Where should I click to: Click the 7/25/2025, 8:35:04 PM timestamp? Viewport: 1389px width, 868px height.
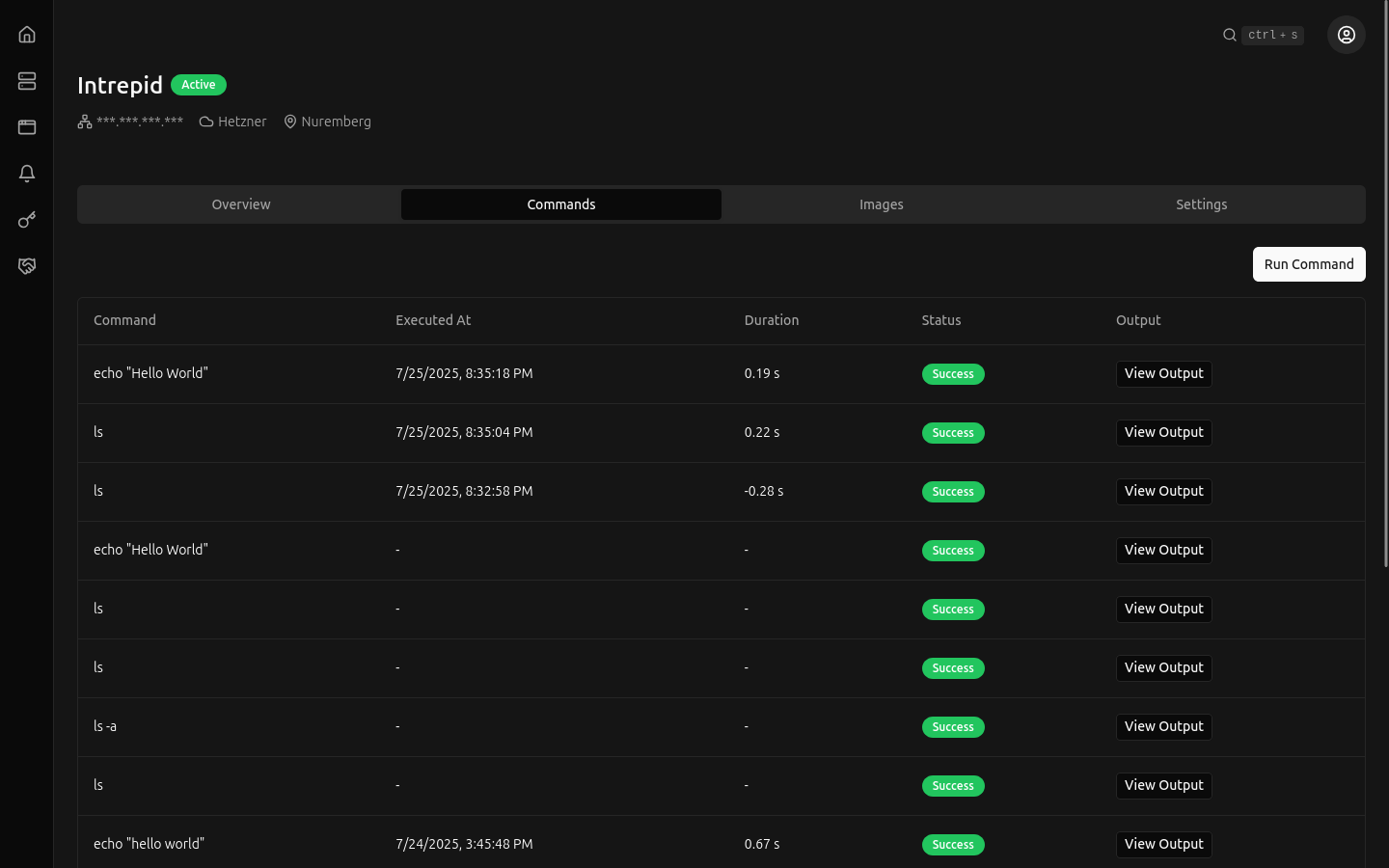click(x=464, y=432)
